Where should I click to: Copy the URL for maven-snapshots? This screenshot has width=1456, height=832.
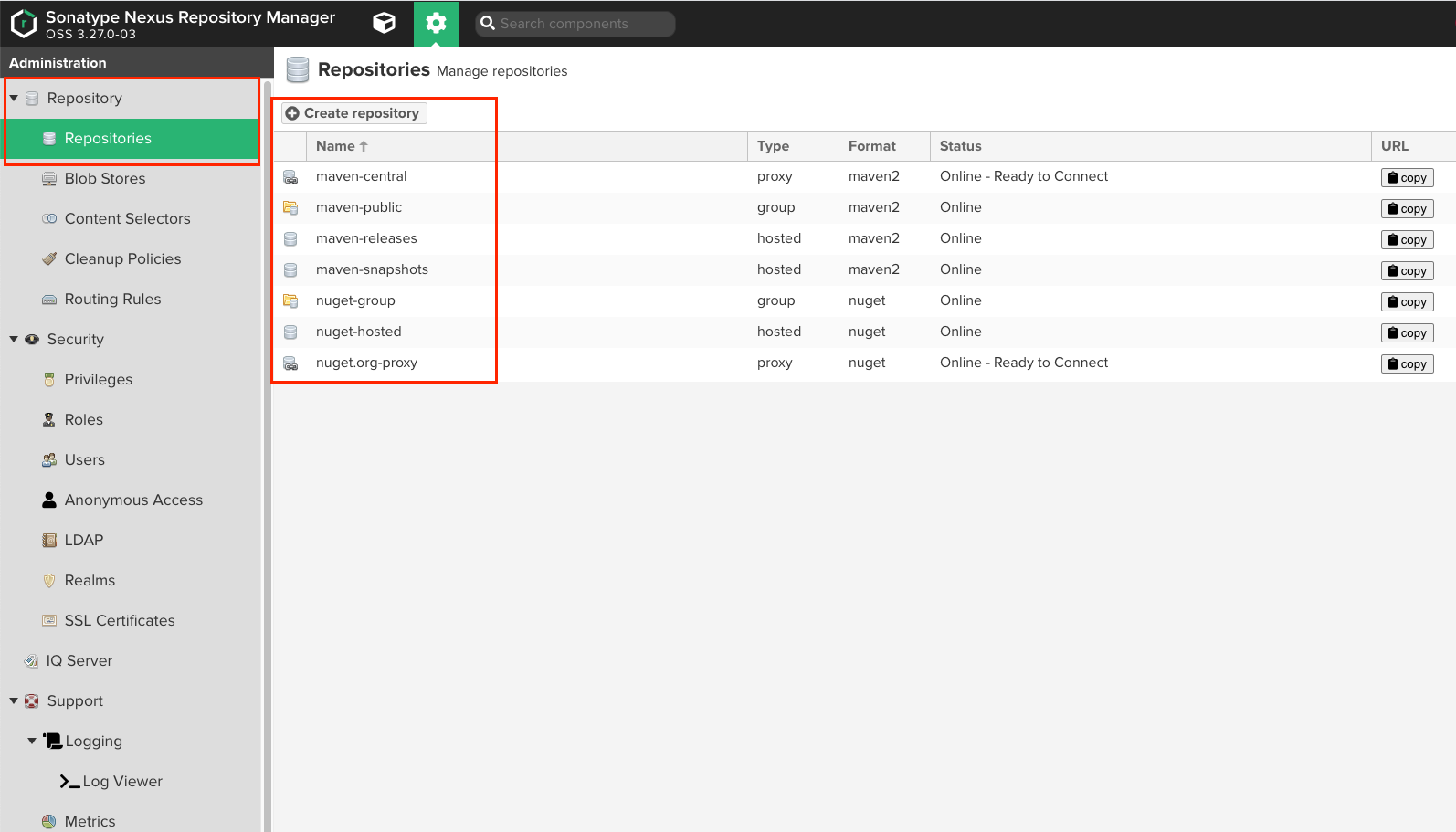pos(1407,271)
